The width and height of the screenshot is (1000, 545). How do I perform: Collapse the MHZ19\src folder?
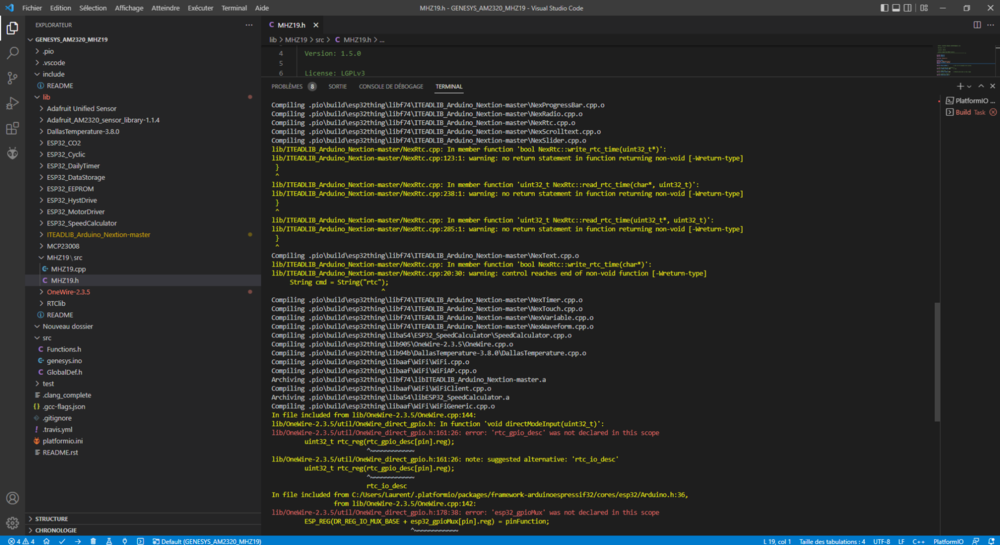[143, 258]
